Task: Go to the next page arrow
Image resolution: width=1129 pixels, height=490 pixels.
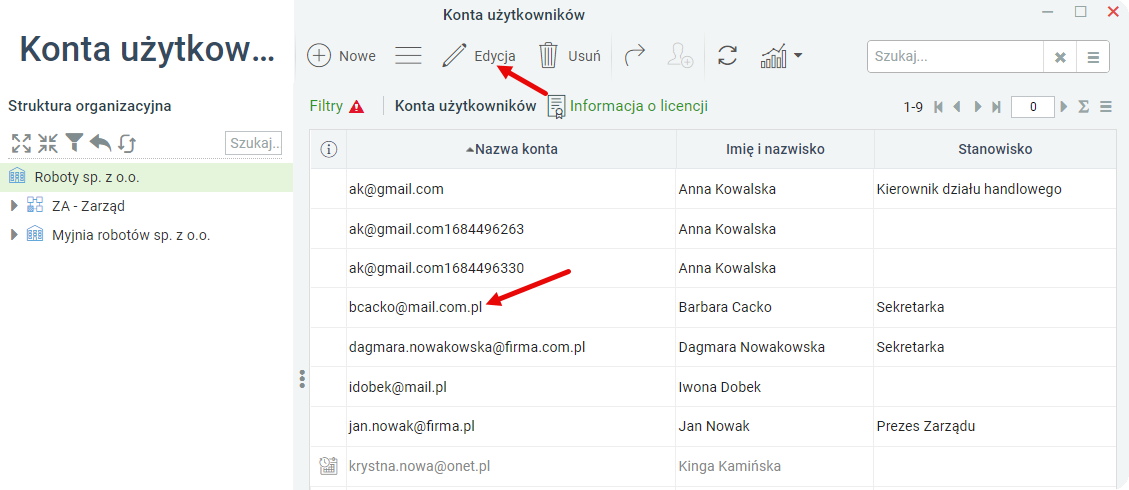Action: [x=977, y=107]
